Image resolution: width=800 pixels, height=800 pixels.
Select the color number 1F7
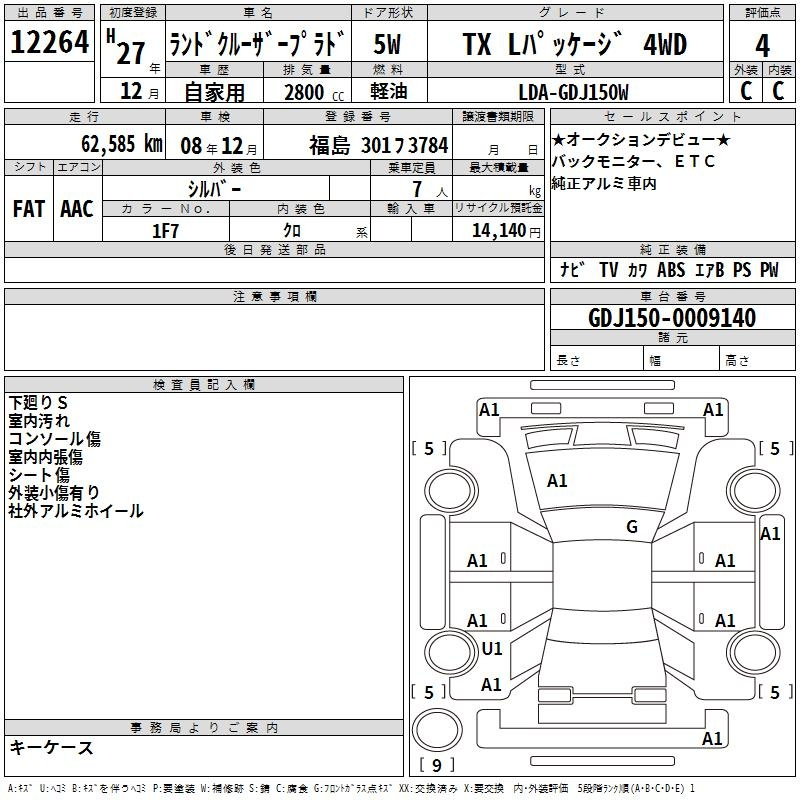coord(165,231)
